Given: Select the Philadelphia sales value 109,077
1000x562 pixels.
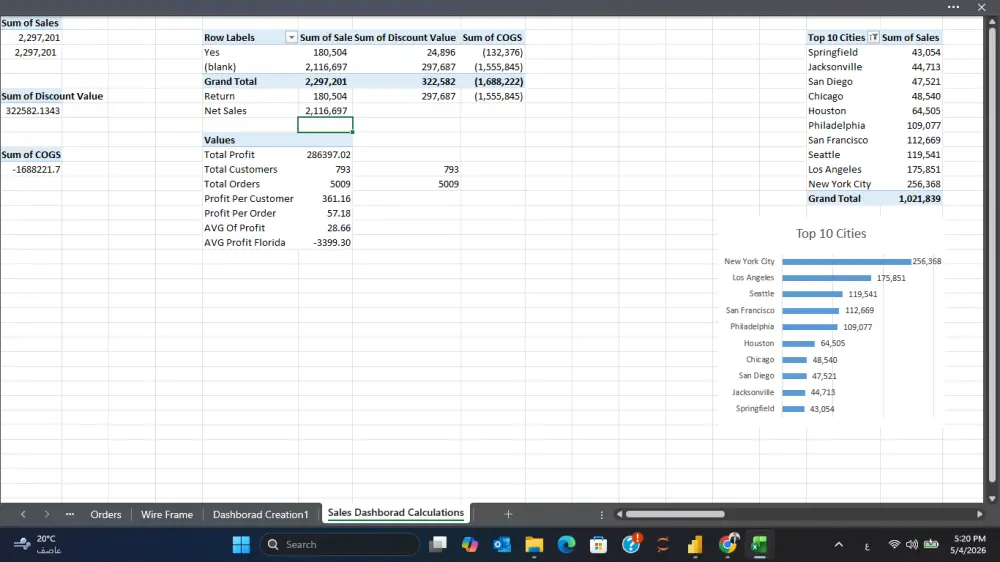Looking at the screenshot, I should 911,126.
